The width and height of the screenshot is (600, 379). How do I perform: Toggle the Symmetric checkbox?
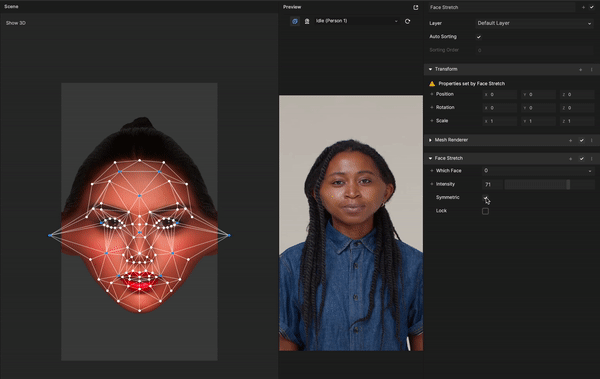(485, 198)
